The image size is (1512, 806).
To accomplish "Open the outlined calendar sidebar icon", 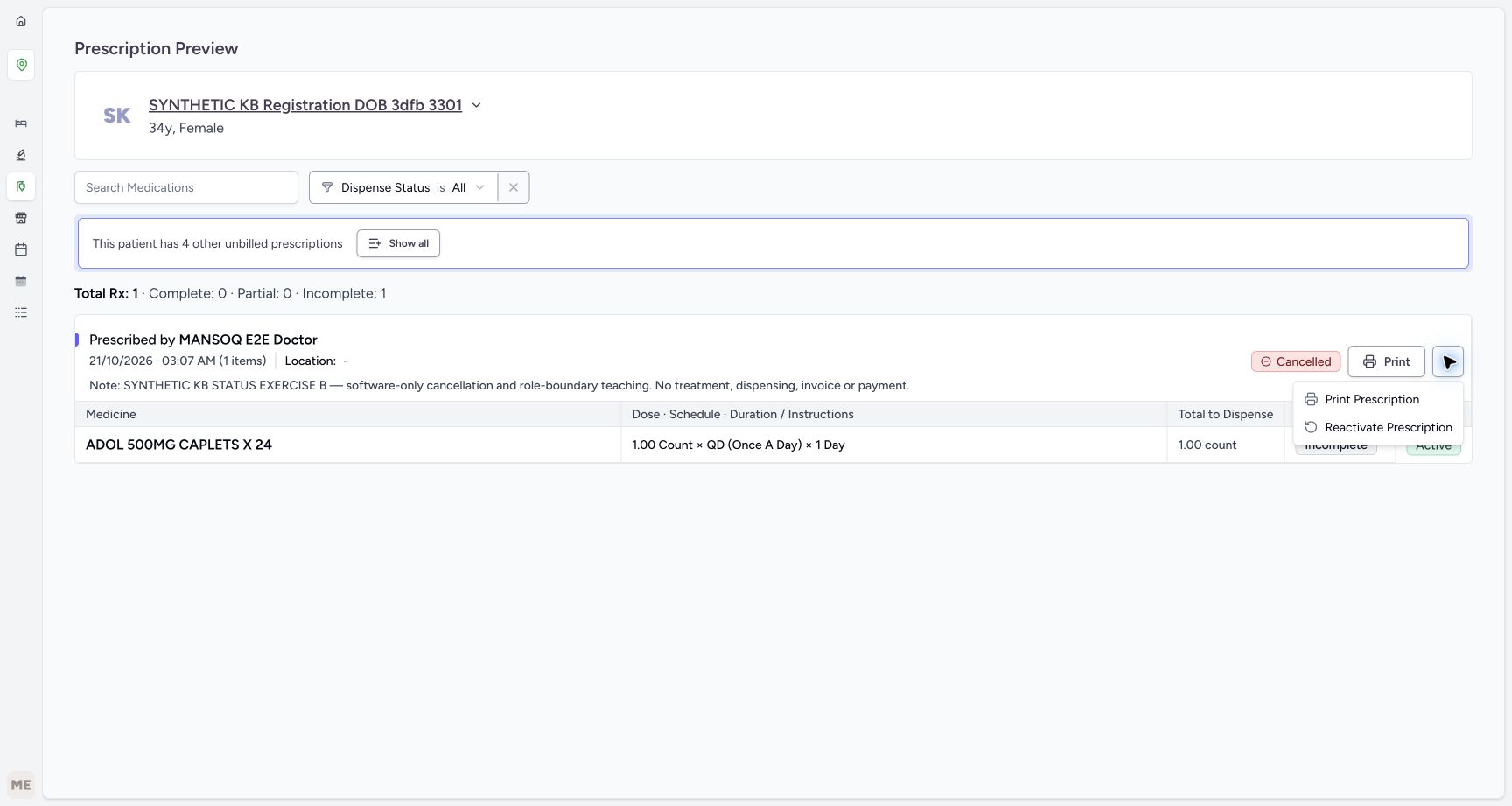I will pos(21,249).
